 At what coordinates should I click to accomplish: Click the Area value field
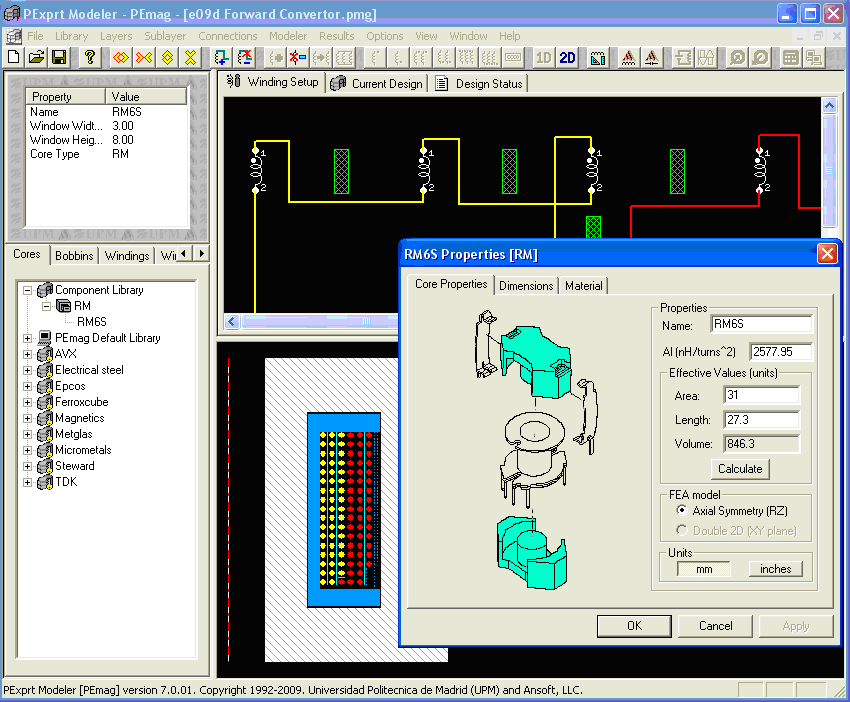point(761,395)
